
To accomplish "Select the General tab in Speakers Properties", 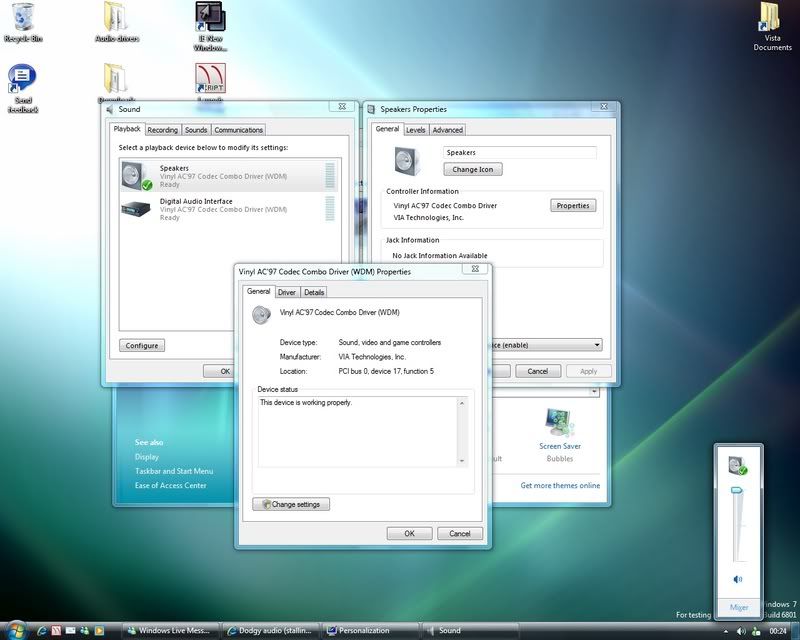I will coord(387,129).
